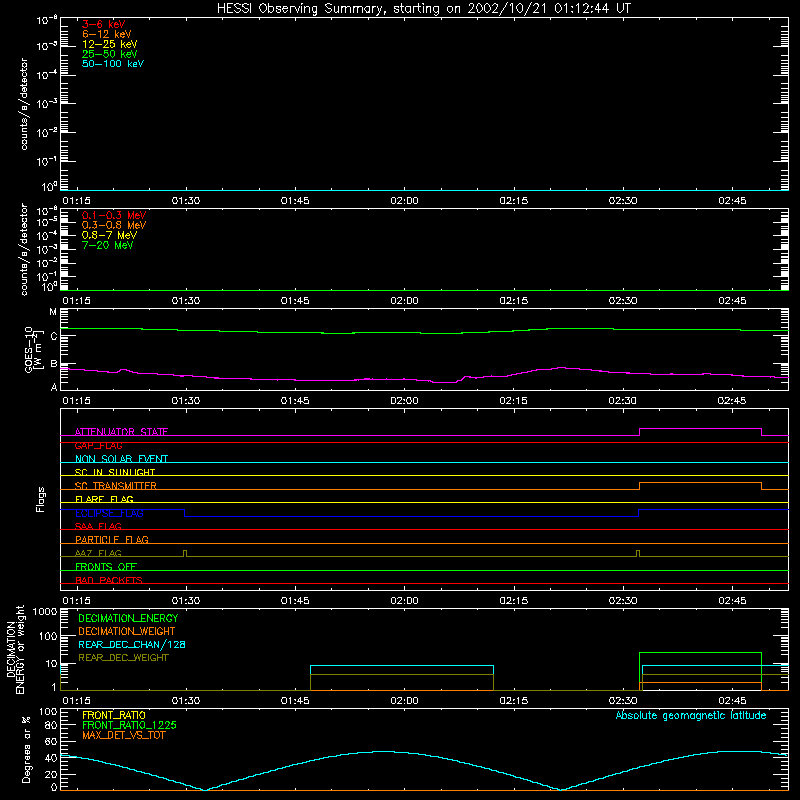Screen dimensions: 800x800
Task: Select the GAP_FLAG label
Action: [98, 445]
